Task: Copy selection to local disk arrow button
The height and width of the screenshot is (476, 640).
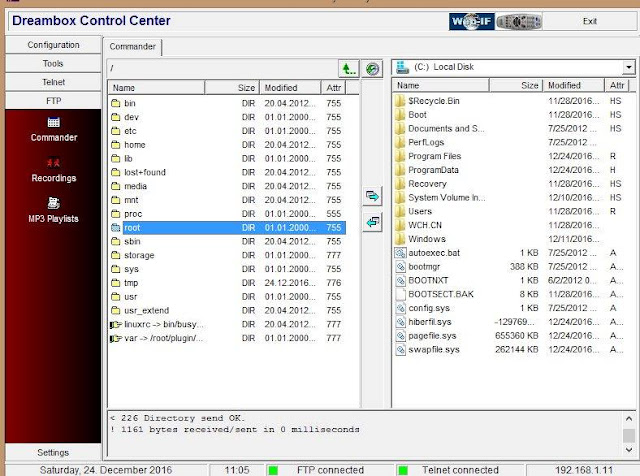Action: tap(372, 196)
